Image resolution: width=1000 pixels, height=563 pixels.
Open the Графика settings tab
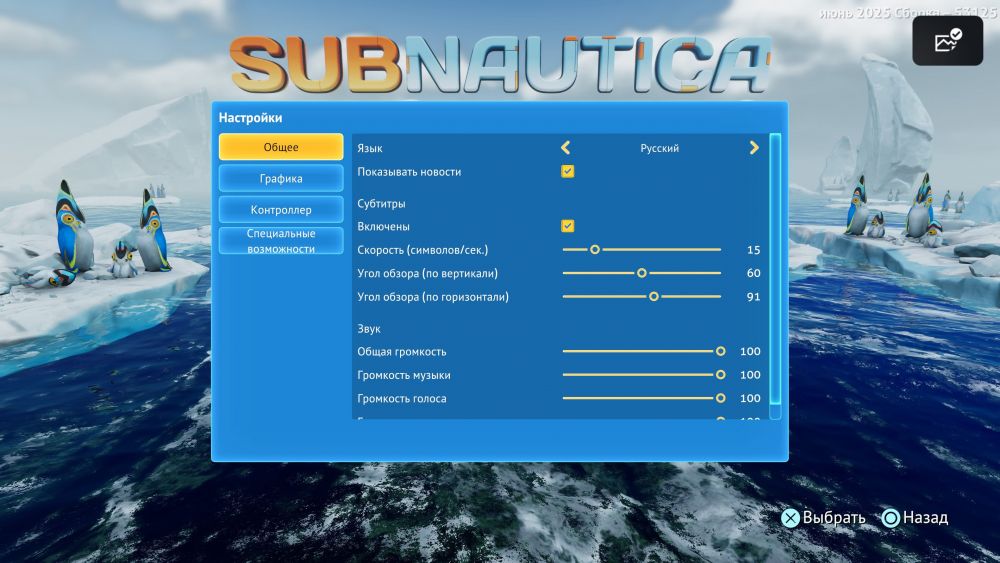[281, 178]
